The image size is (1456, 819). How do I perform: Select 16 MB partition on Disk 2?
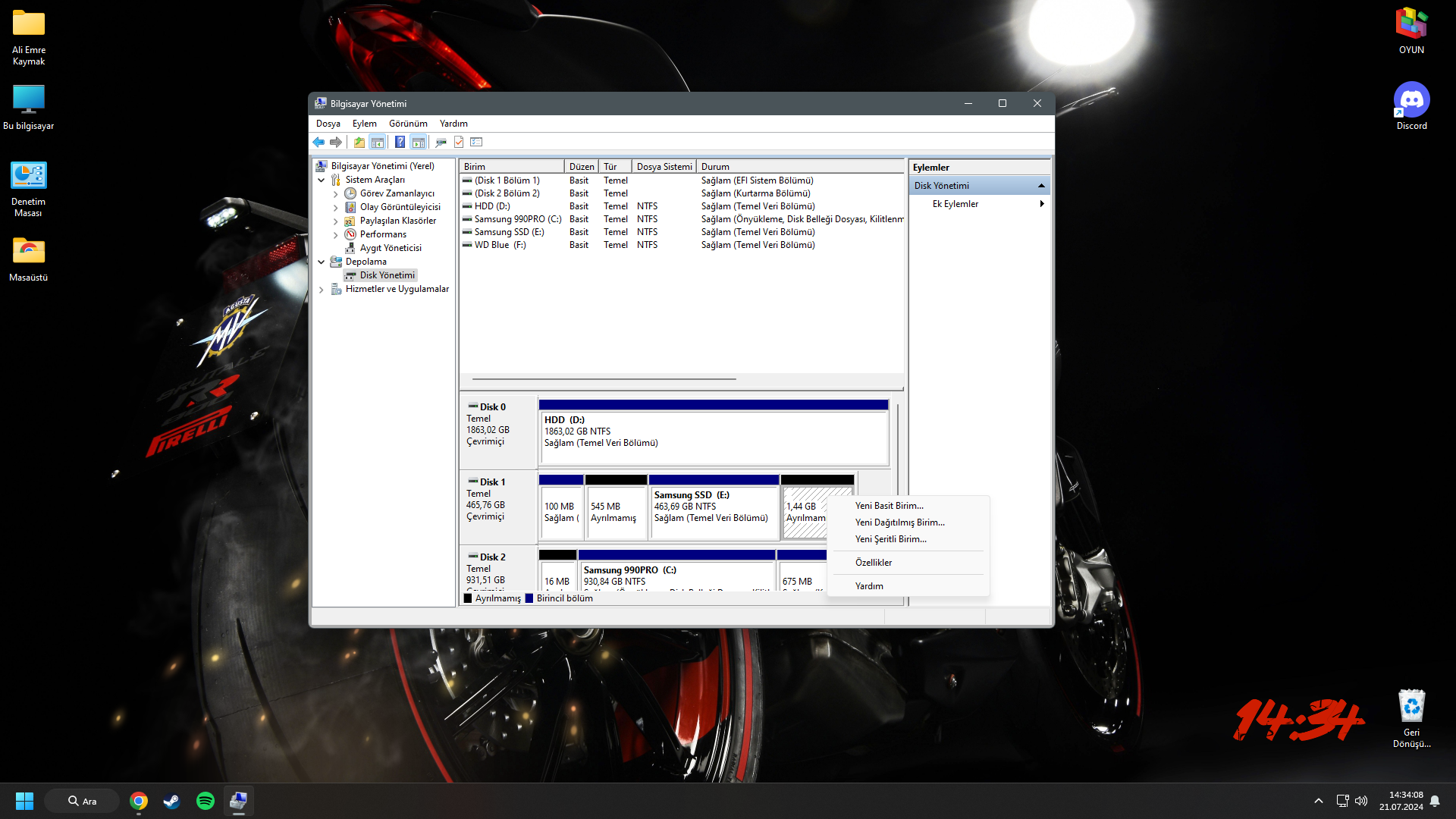(557, 571)
